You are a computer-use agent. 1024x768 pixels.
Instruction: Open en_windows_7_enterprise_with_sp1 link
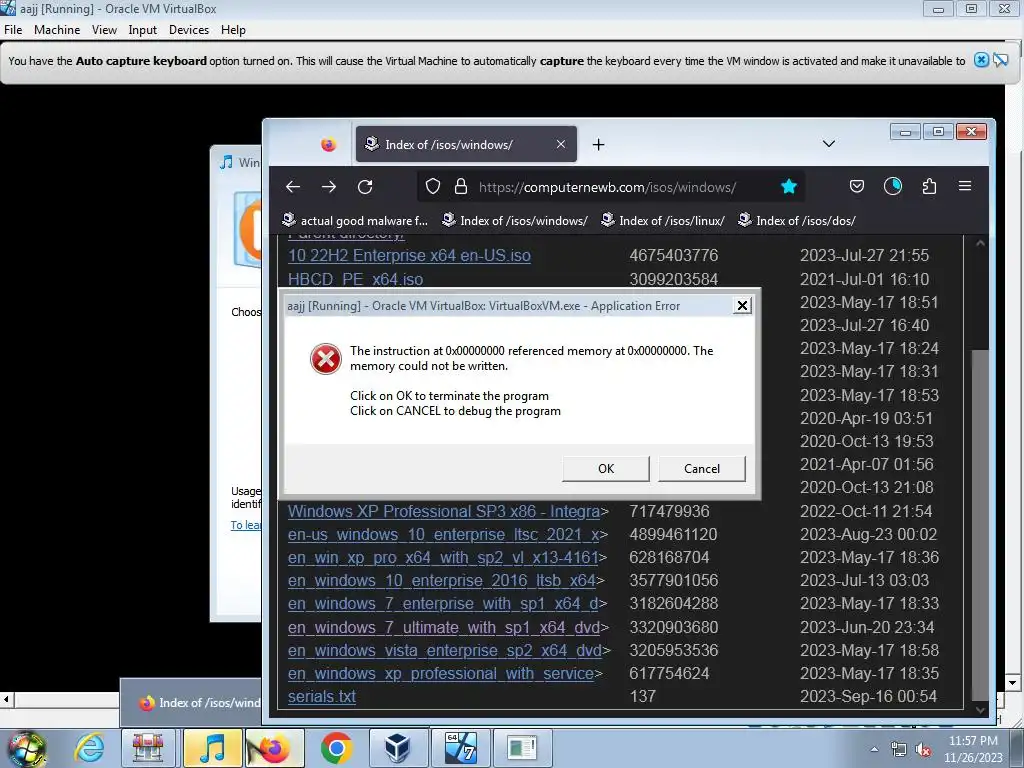pyautogui.click(x=443, y=603)
